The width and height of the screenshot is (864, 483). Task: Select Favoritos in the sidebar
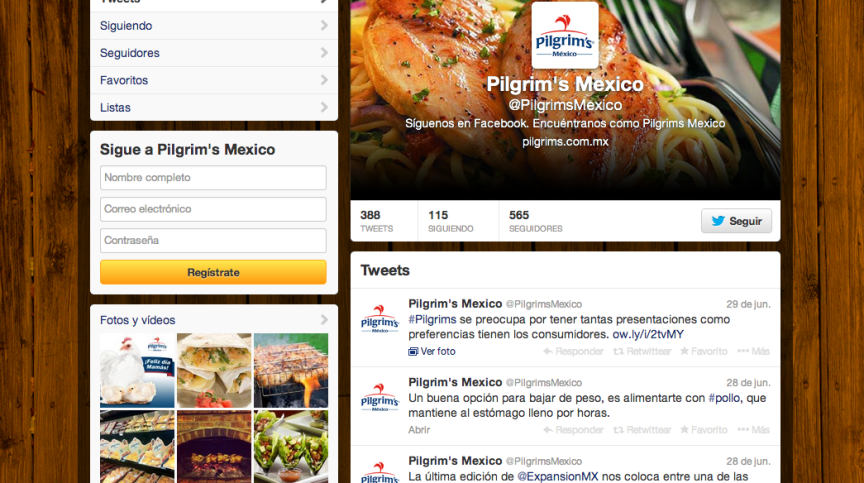tap(214, 80)
